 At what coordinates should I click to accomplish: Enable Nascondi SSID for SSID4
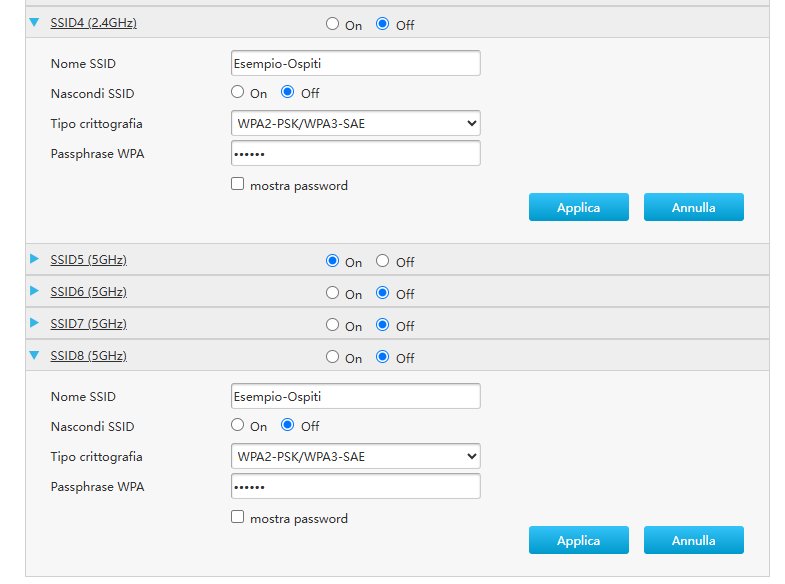tap(238, 92)
